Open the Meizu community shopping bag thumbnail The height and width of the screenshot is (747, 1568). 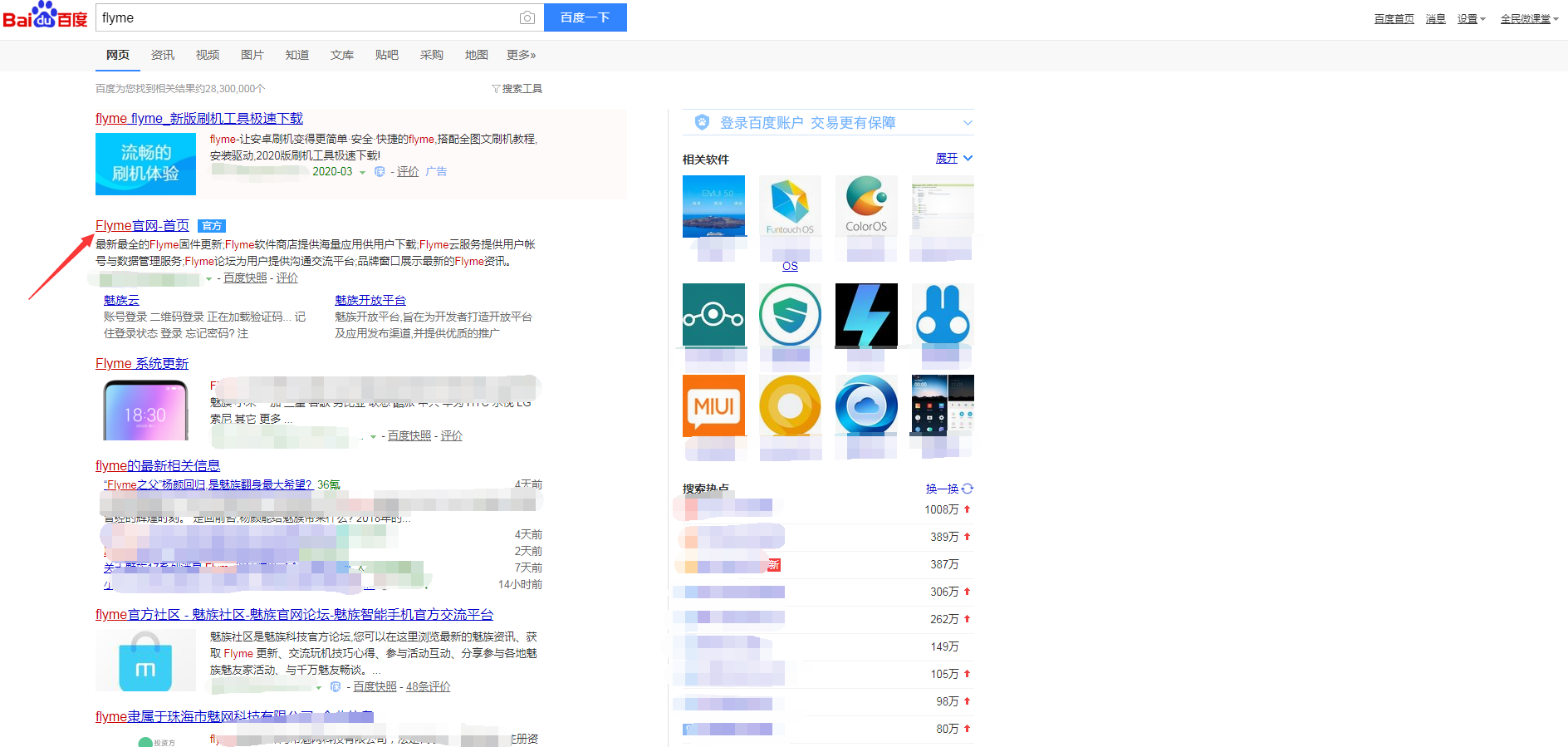(x=145, y=661)
